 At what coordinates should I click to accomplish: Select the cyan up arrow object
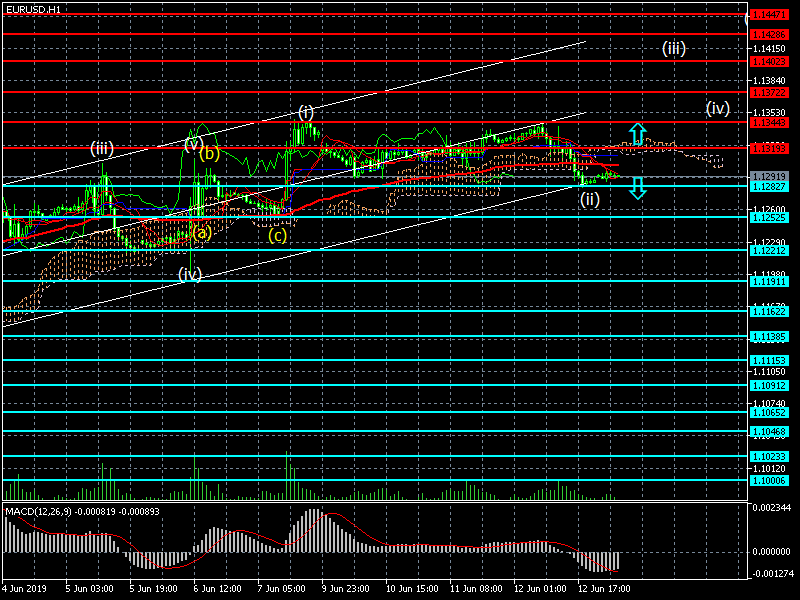[637, 134]
